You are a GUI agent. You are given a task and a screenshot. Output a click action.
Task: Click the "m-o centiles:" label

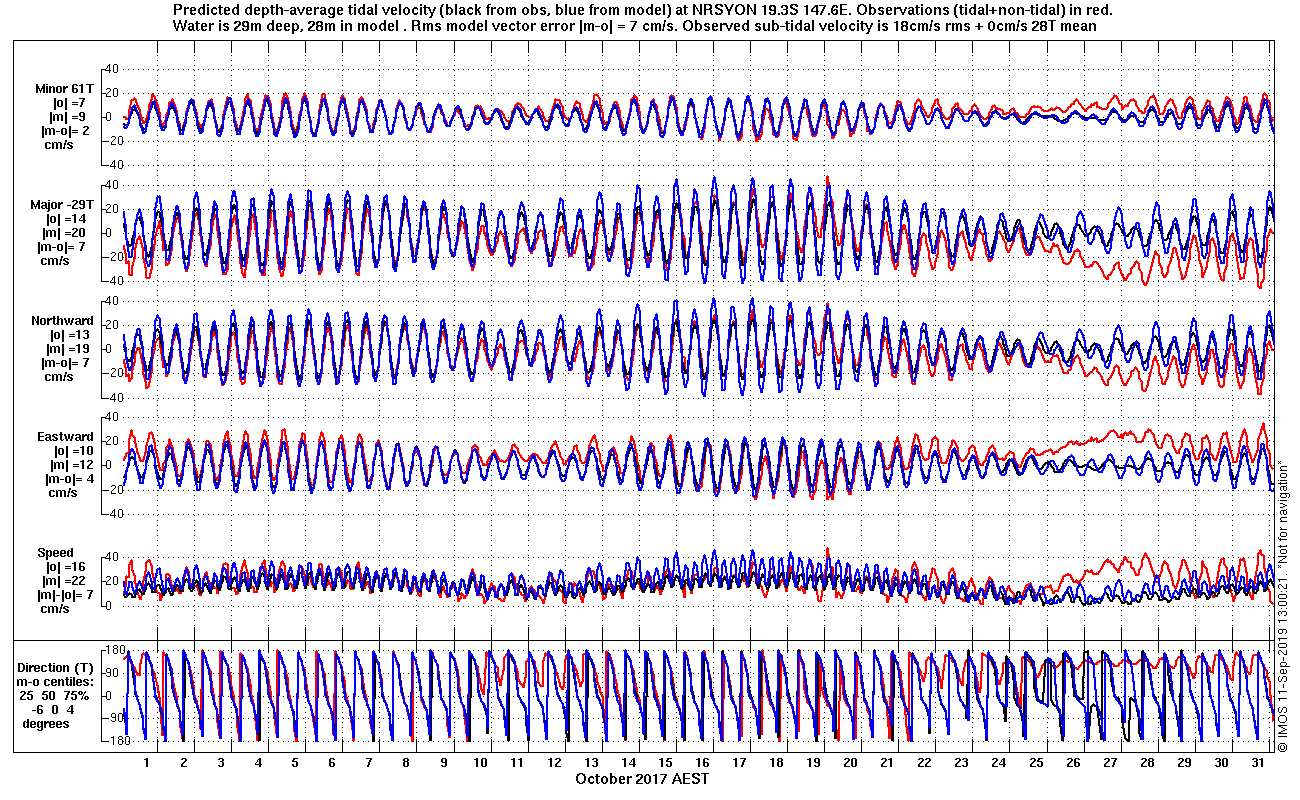tap(57, 682)
